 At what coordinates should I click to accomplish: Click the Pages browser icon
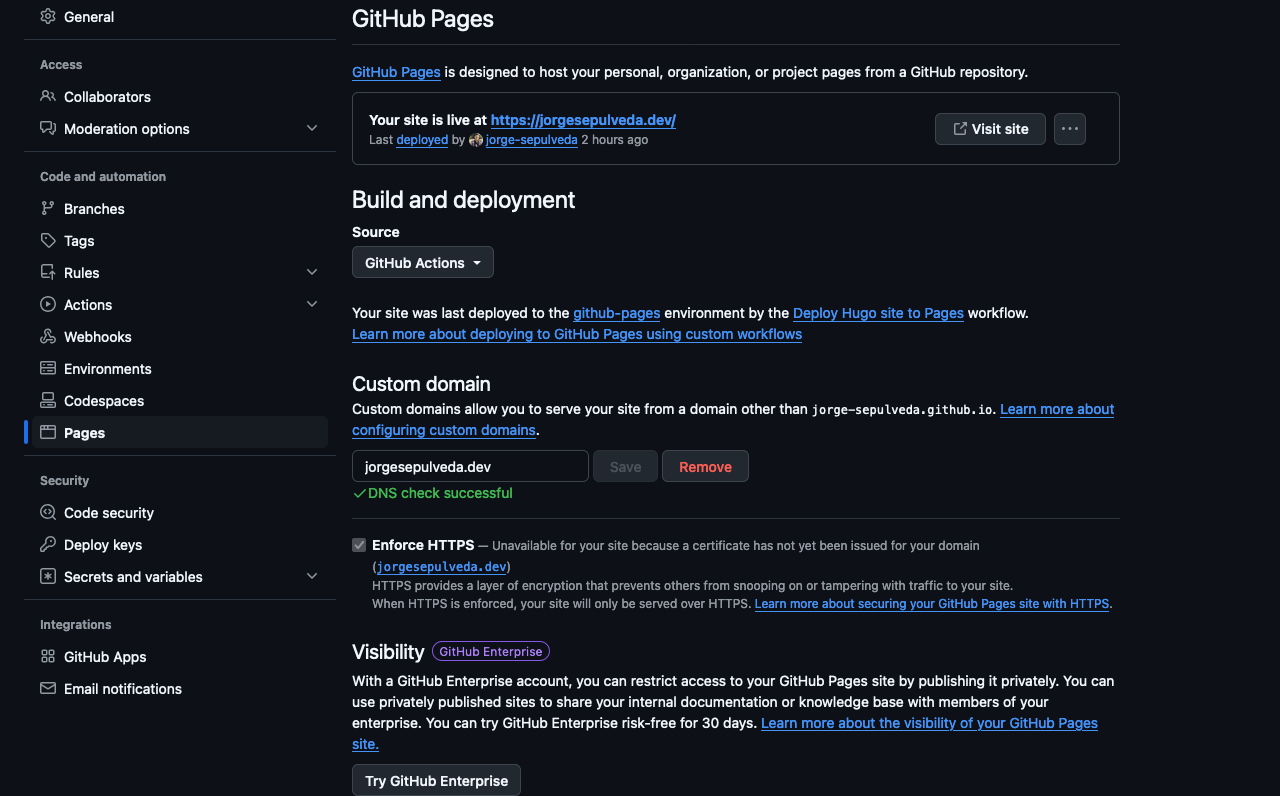click(48, 433)
